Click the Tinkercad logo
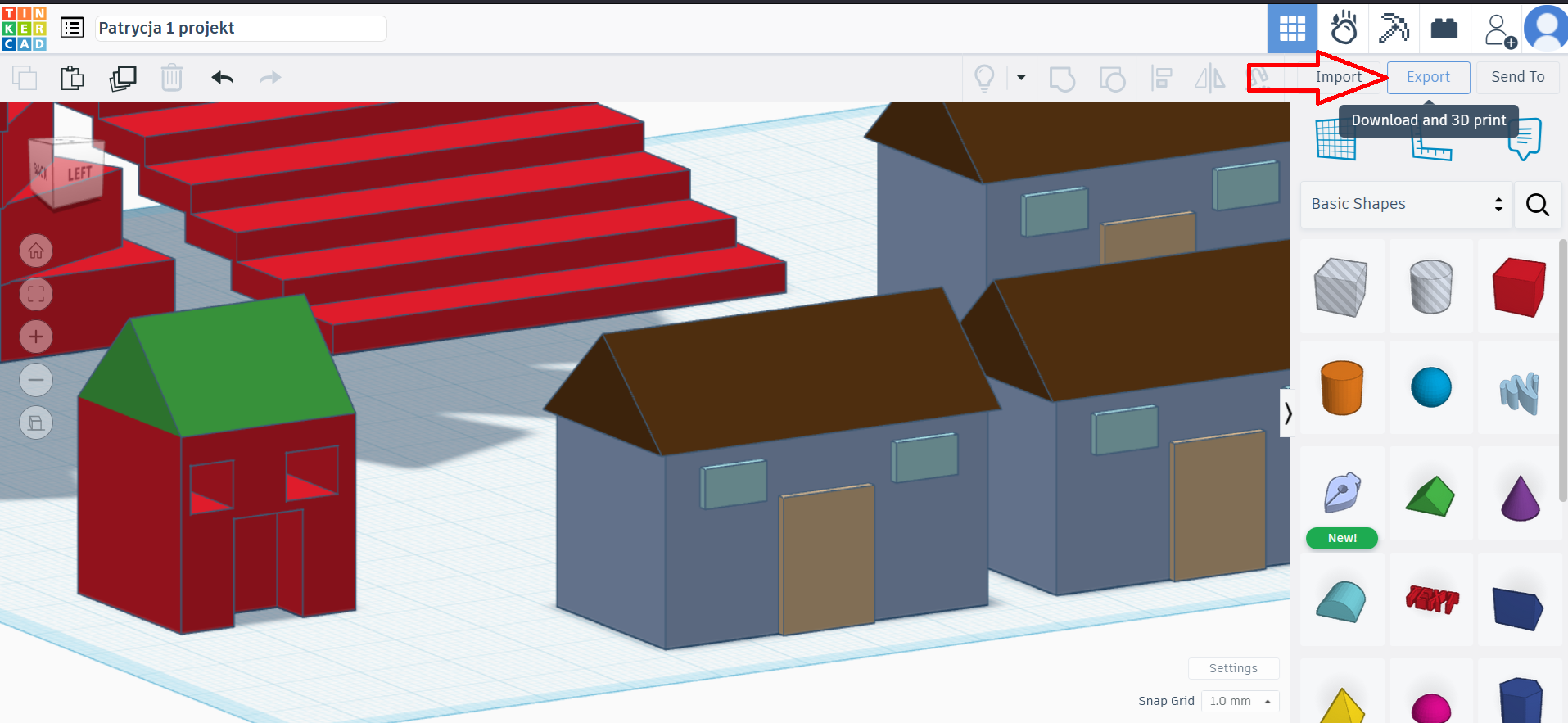 tap(25, 29)
